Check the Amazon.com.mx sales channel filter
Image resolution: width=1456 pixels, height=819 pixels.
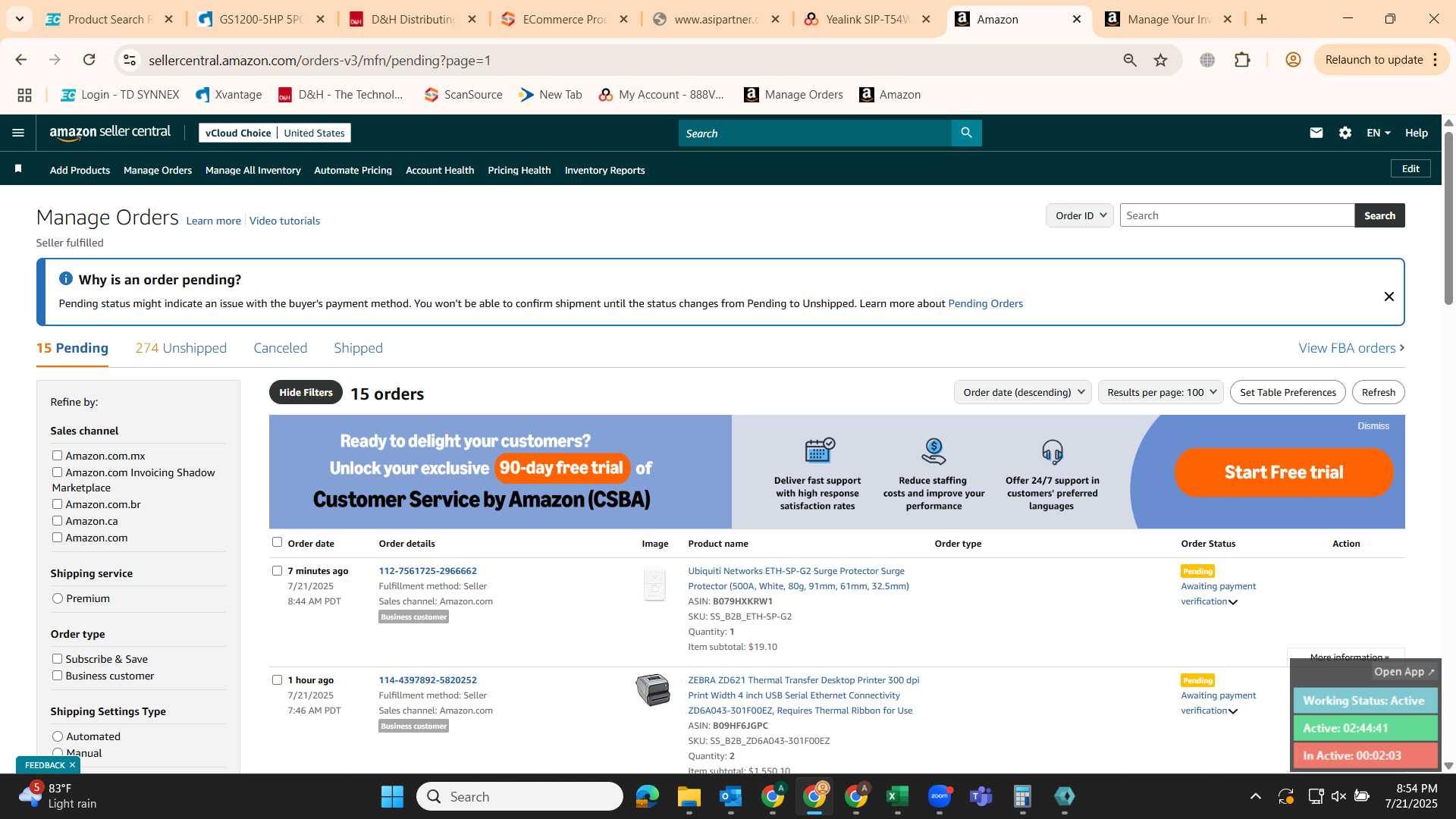(x=57, y=455)
